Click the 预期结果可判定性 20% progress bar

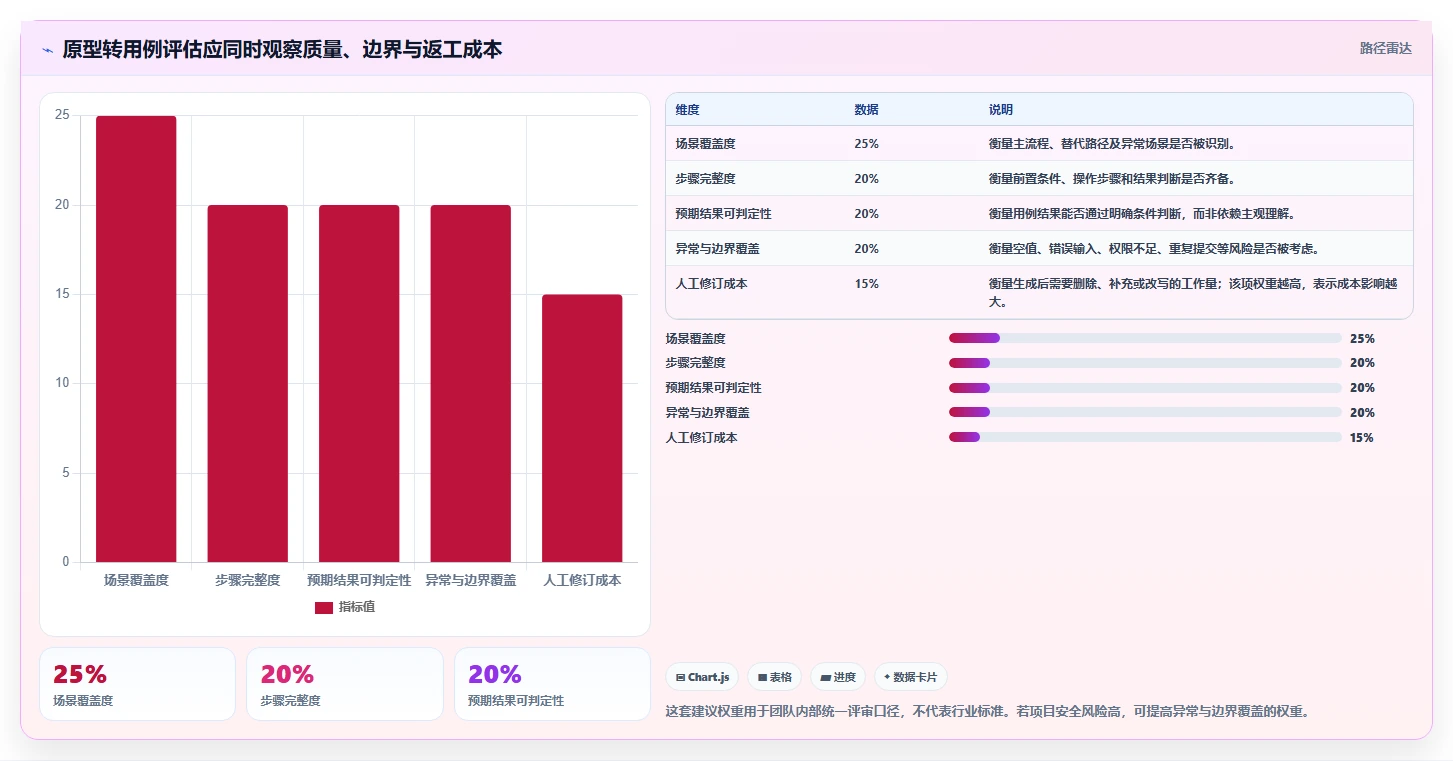(1145, 388)
